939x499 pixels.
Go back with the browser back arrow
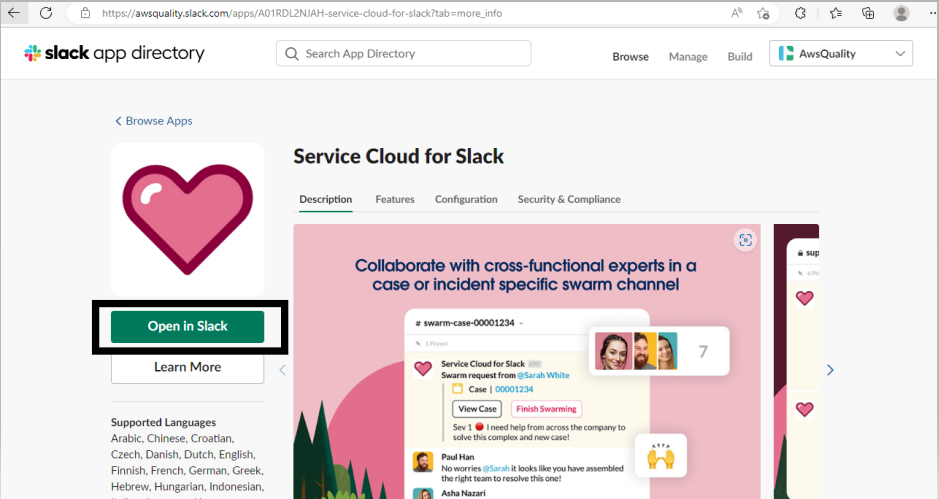coord(14,13)
